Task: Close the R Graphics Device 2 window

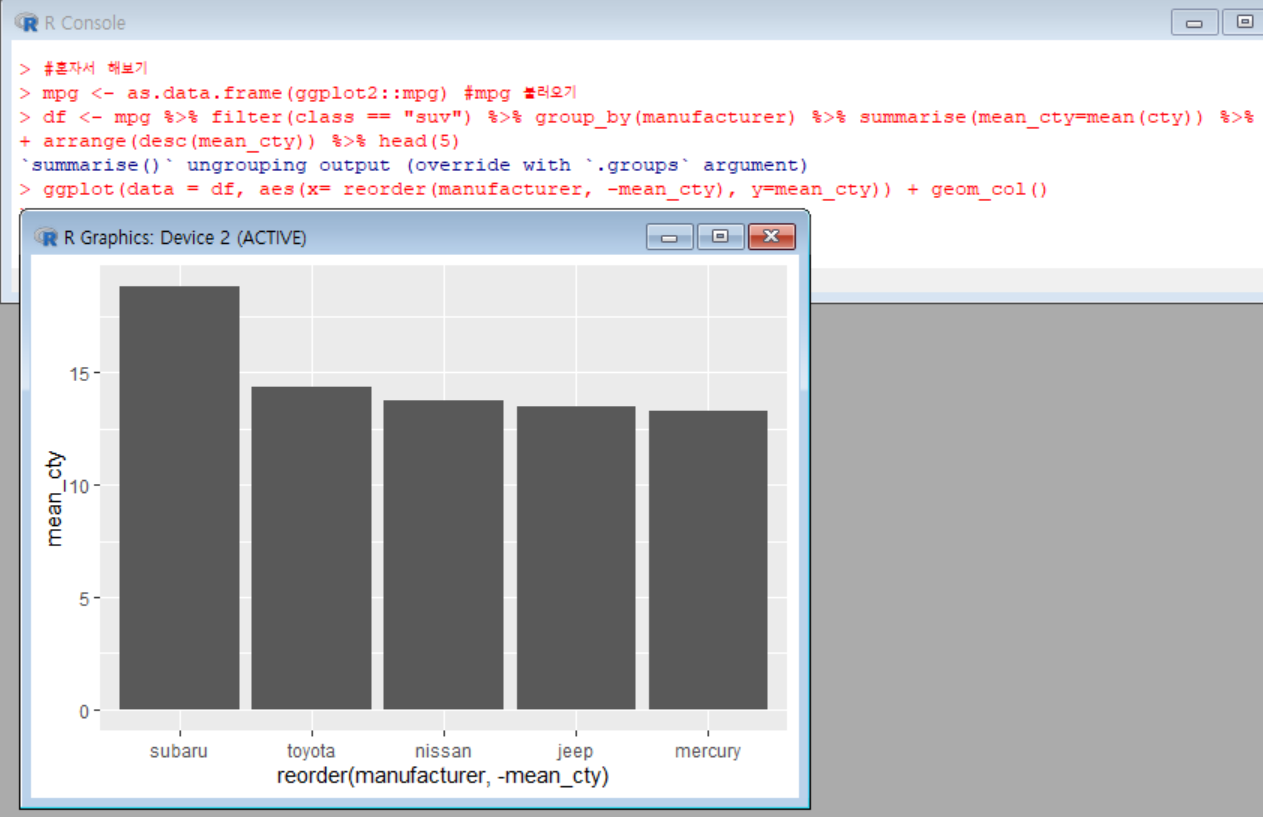Action: click(771, 237)
